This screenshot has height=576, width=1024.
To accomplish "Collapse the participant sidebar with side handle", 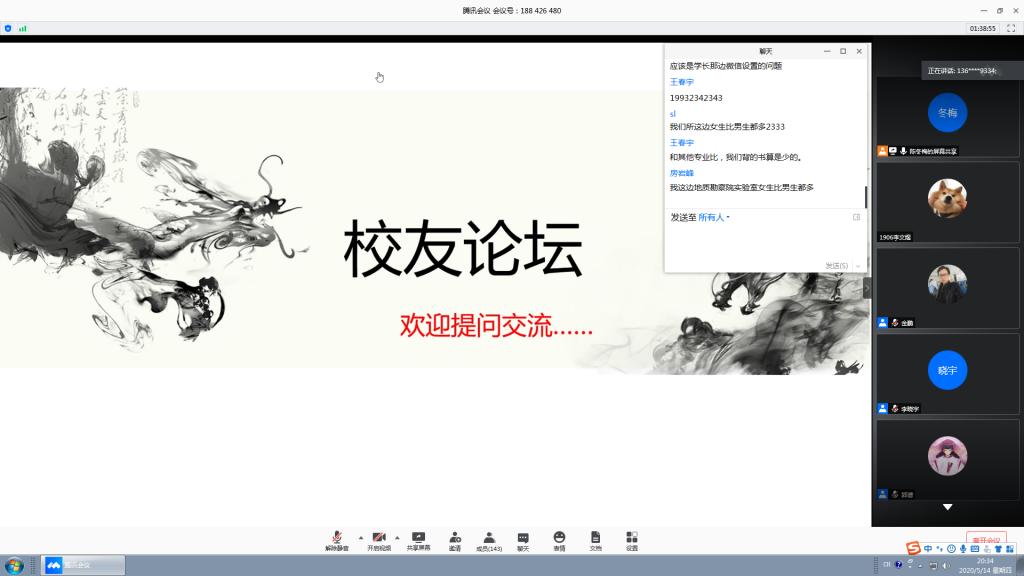I will click(x=867, y=288).
